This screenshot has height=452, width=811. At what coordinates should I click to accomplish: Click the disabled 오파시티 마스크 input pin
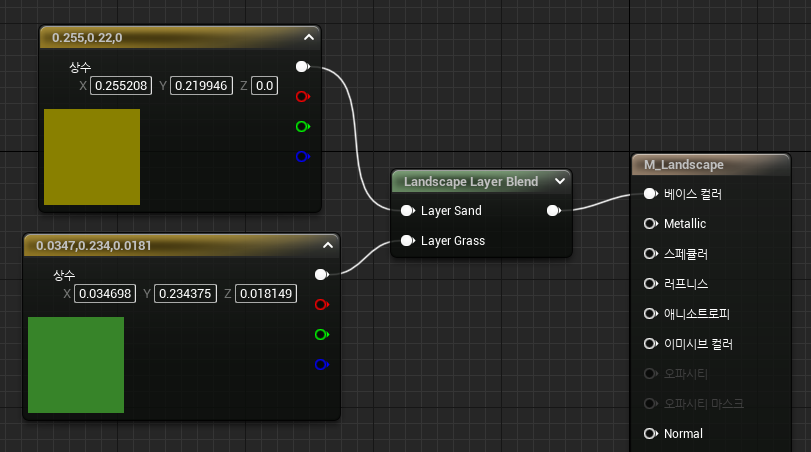[651, 403]
